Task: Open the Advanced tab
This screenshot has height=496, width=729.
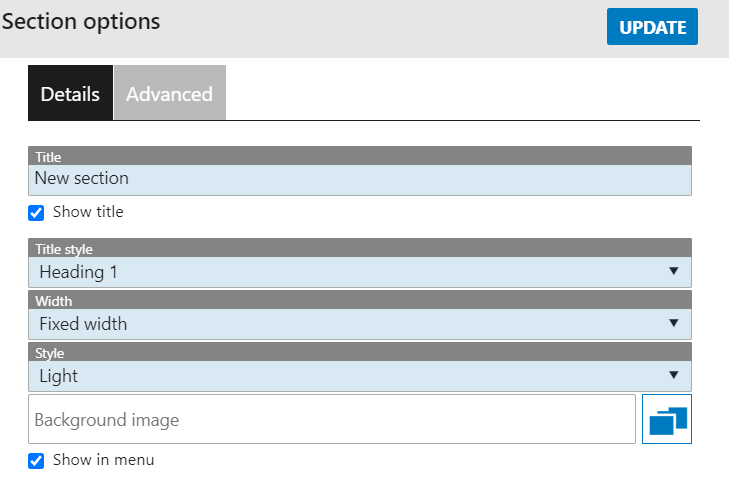Action: pyautogui.click(x=169, y=94)
